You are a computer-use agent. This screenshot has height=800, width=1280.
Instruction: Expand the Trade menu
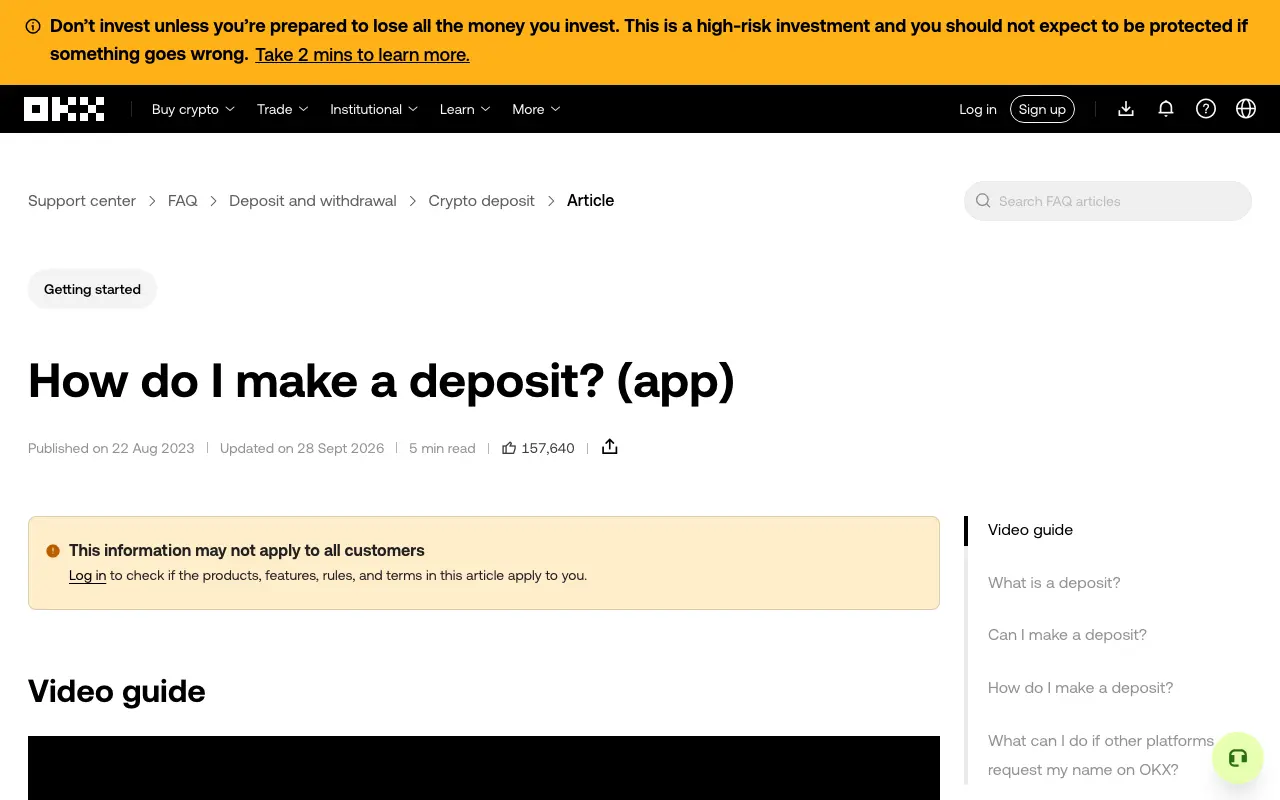coord(283,109)
